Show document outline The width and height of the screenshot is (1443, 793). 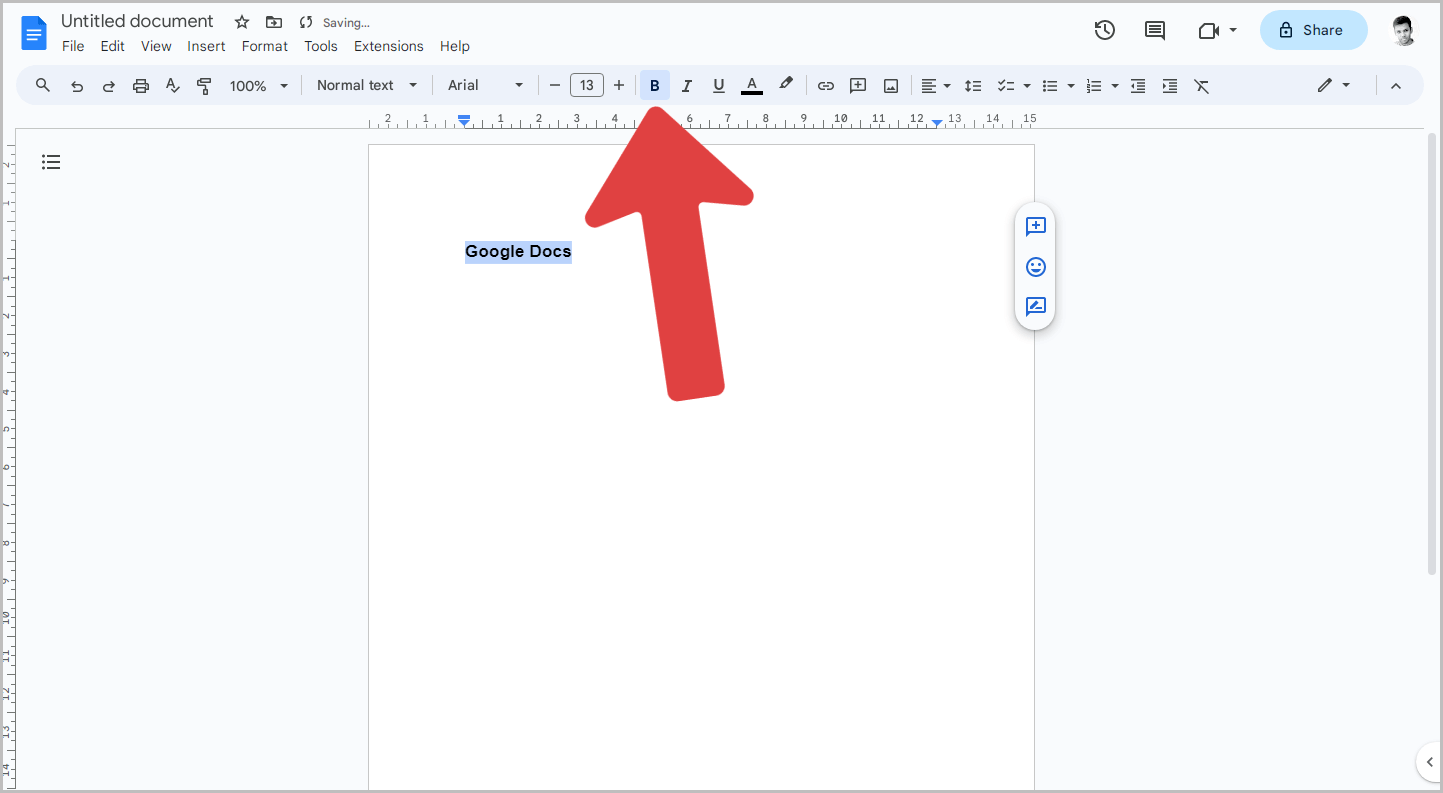(51, 162)
